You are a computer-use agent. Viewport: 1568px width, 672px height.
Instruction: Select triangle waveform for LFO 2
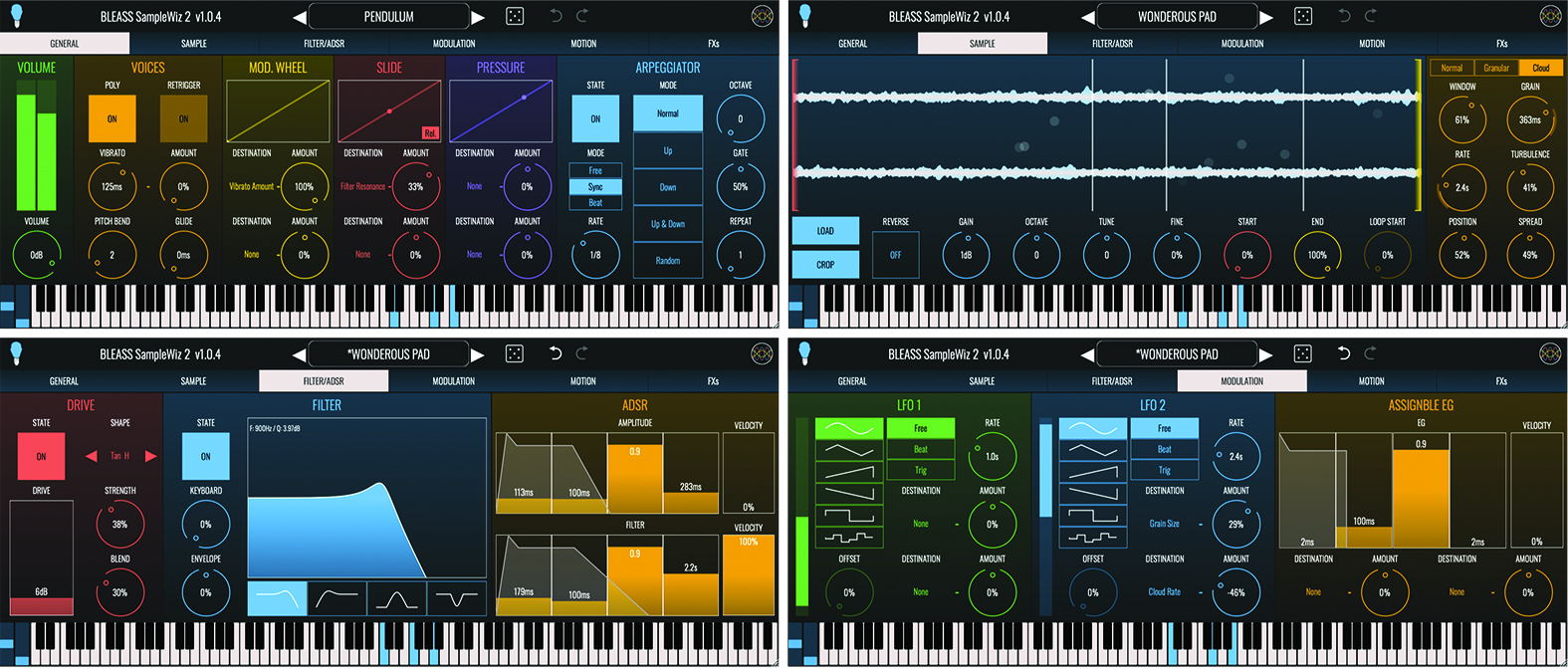click(x=1092, y=450)
